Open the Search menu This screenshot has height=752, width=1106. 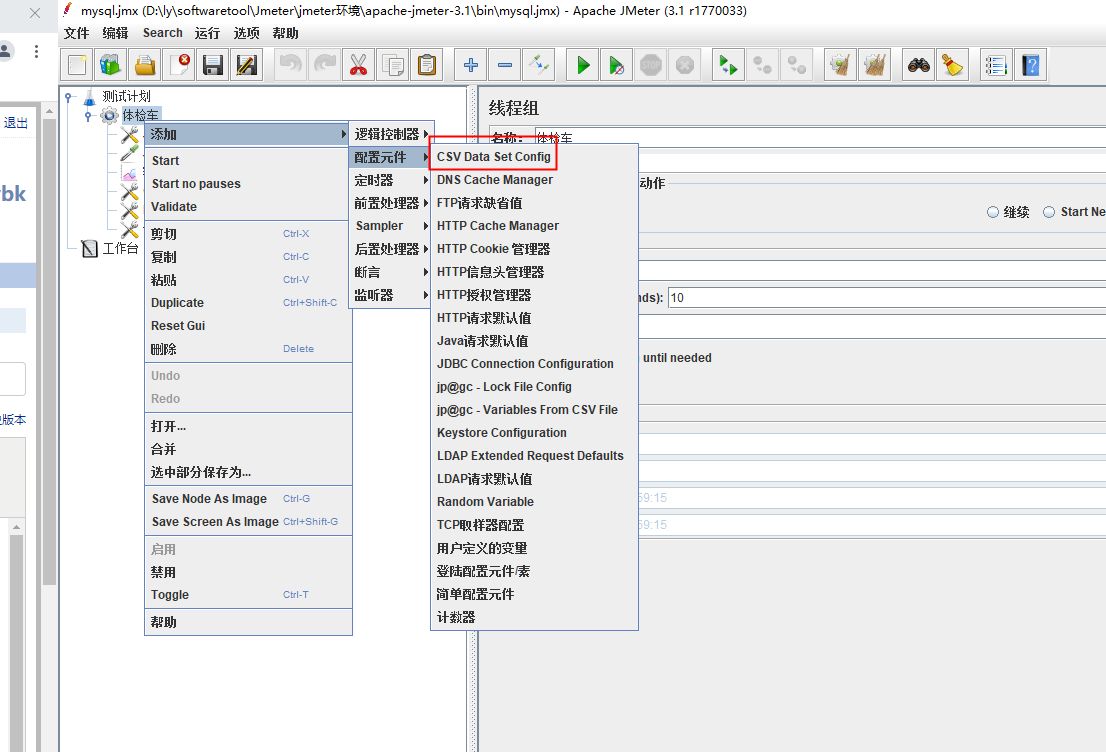tap(162, 33)
